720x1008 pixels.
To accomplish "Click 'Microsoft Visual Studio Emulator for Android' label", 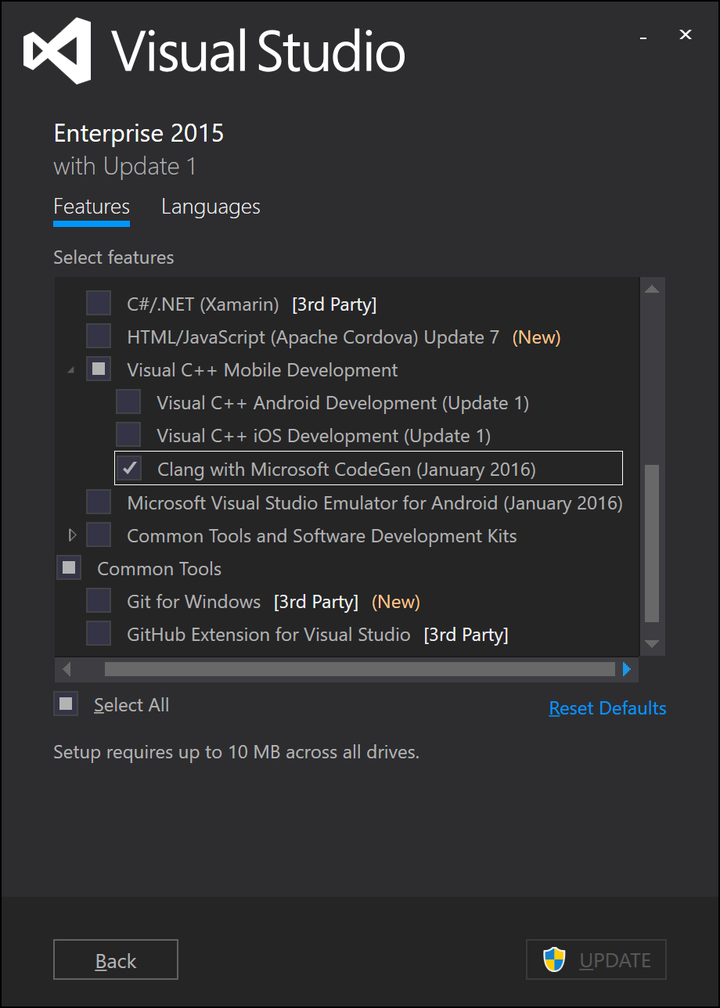I will (375, 503).
